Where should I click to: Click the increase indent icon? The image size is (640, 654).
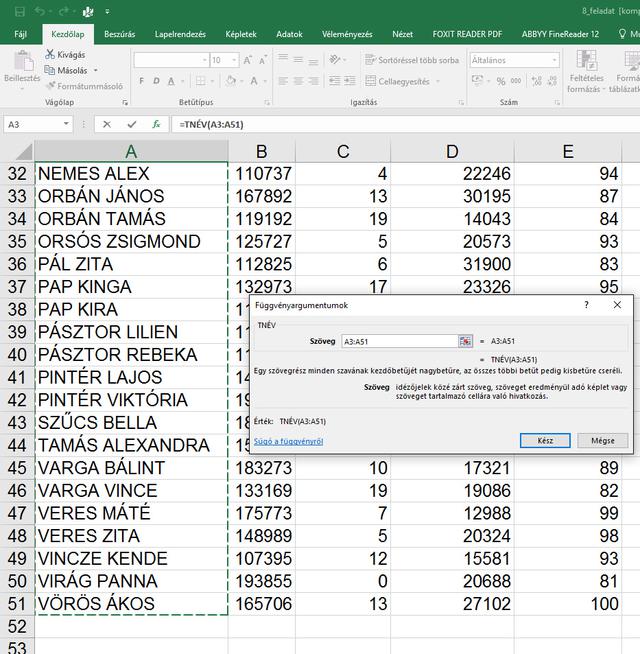(x=350, y=81)
